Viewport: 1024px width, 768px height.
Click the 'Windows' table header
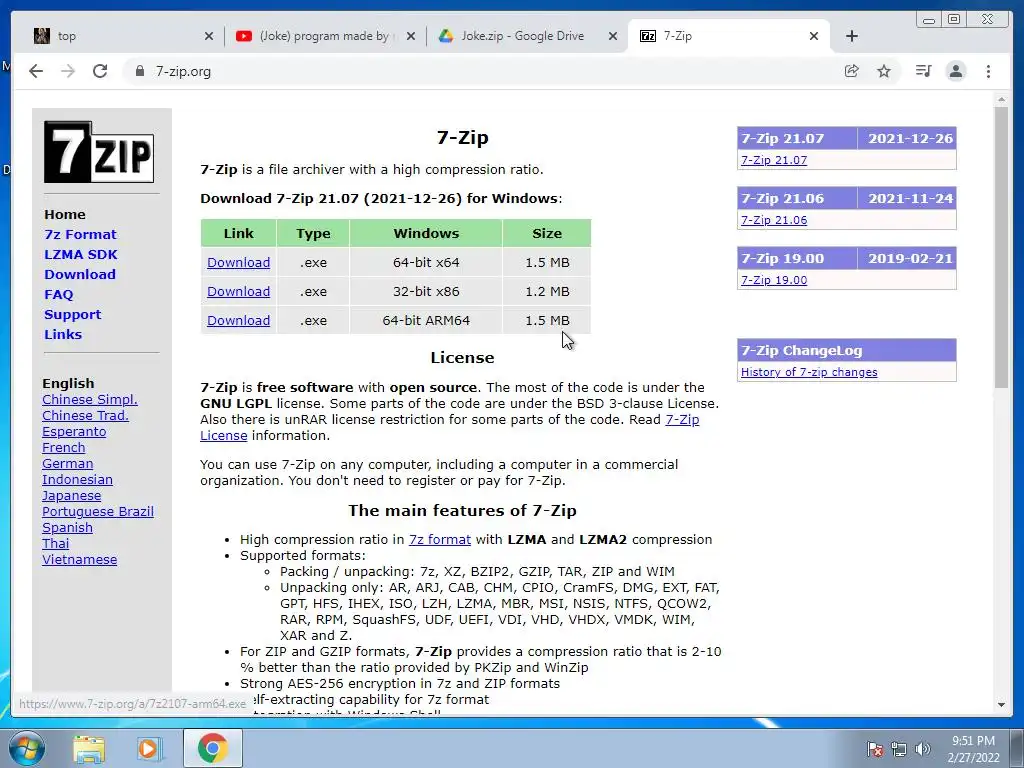426,233
